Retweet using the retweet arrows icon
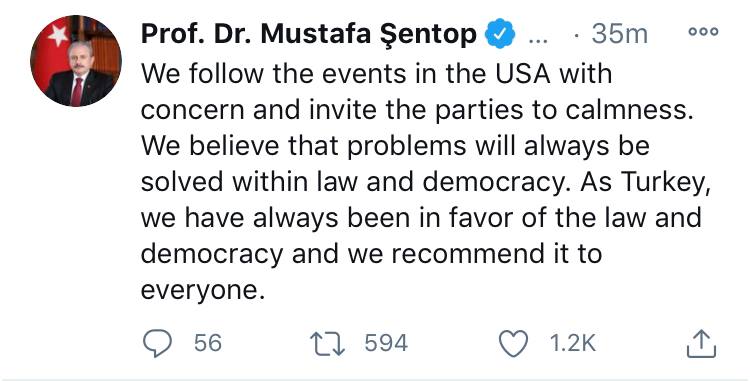The image size is (750, 381). 328,344
